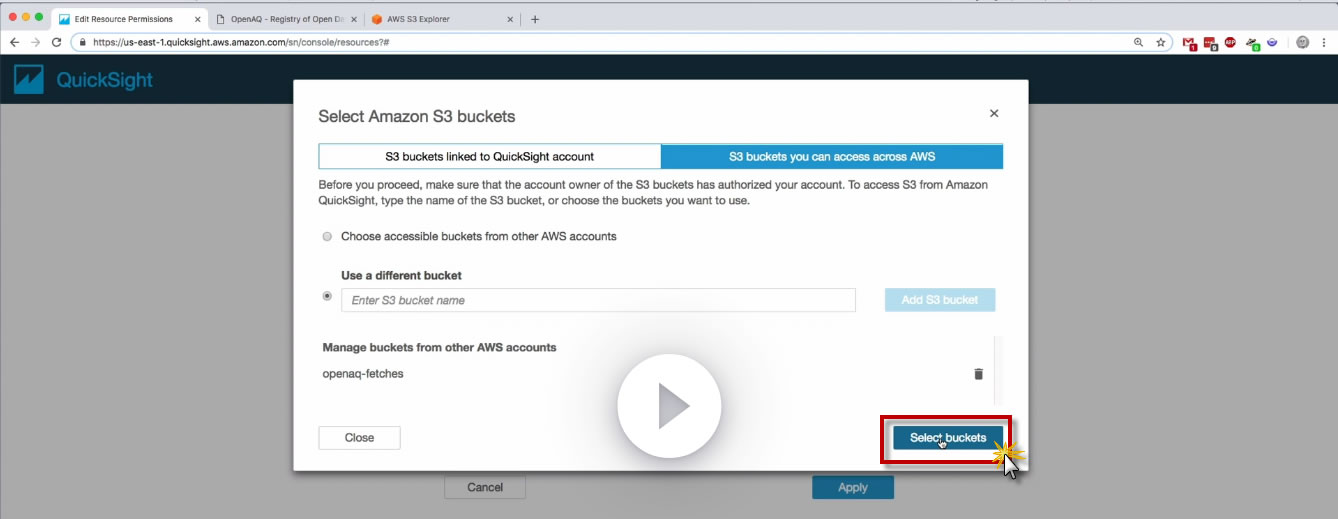Delete the openaq-fetches bucket with trash icon

(978, 374)
